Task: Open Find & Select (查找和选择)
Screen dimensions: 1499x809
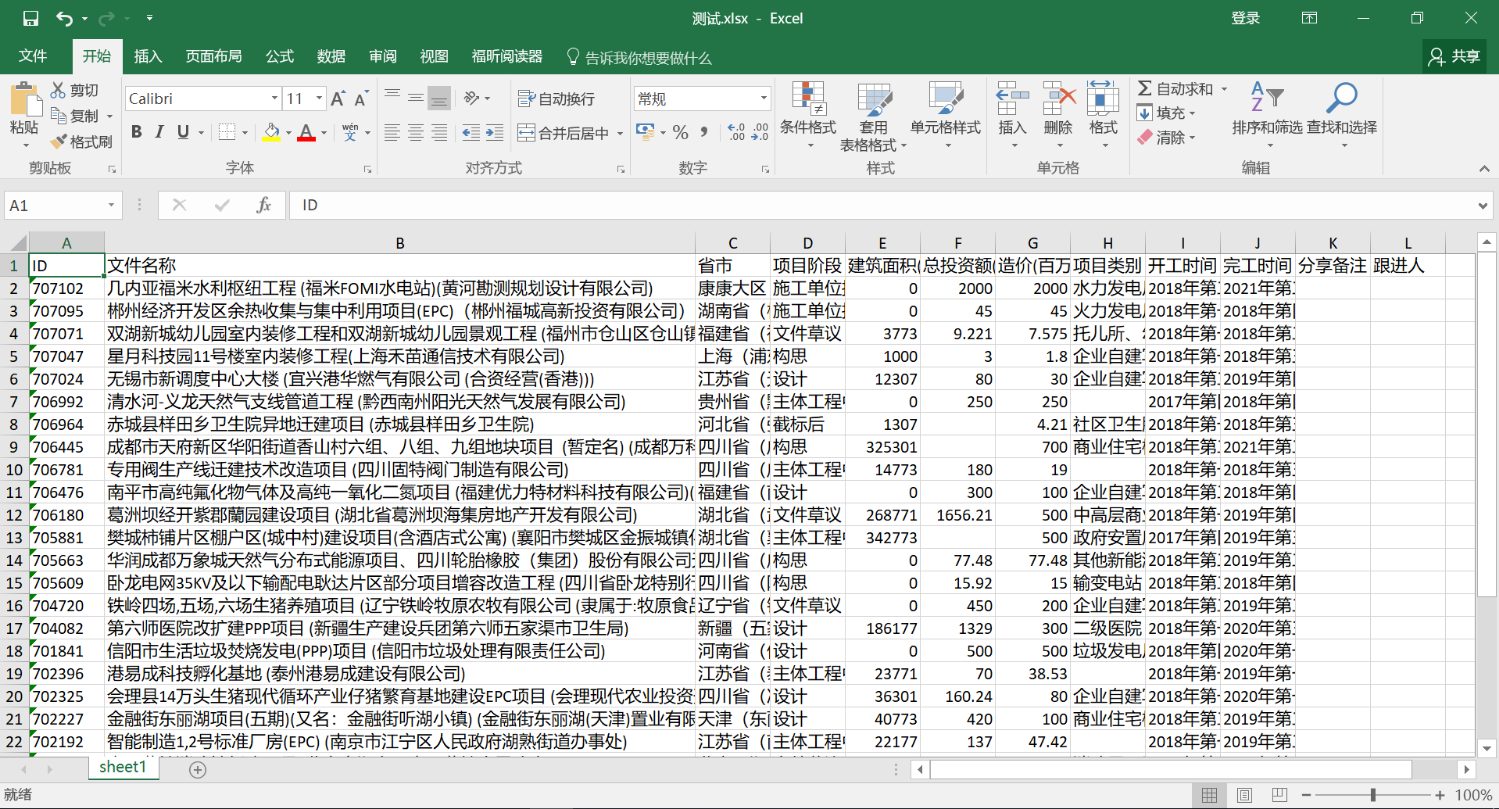Action: point(1342,116)
